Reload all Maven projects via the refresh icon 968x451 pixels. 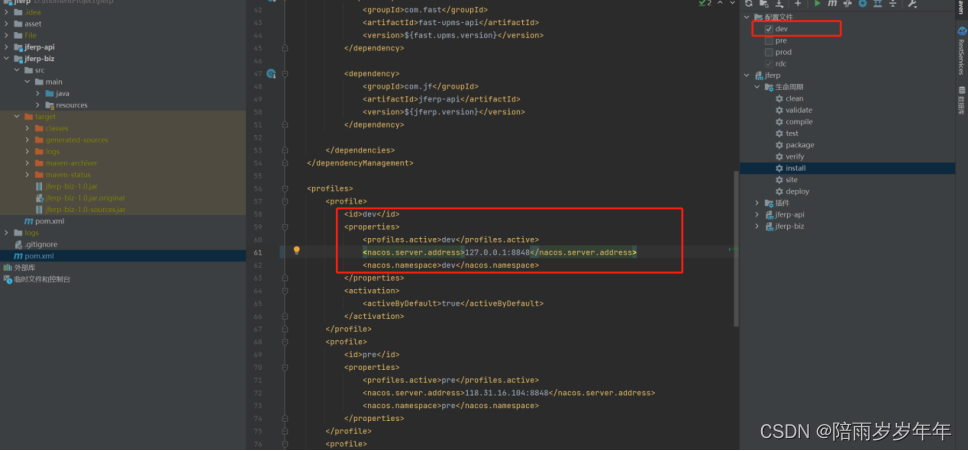click(x=749, y=4)
